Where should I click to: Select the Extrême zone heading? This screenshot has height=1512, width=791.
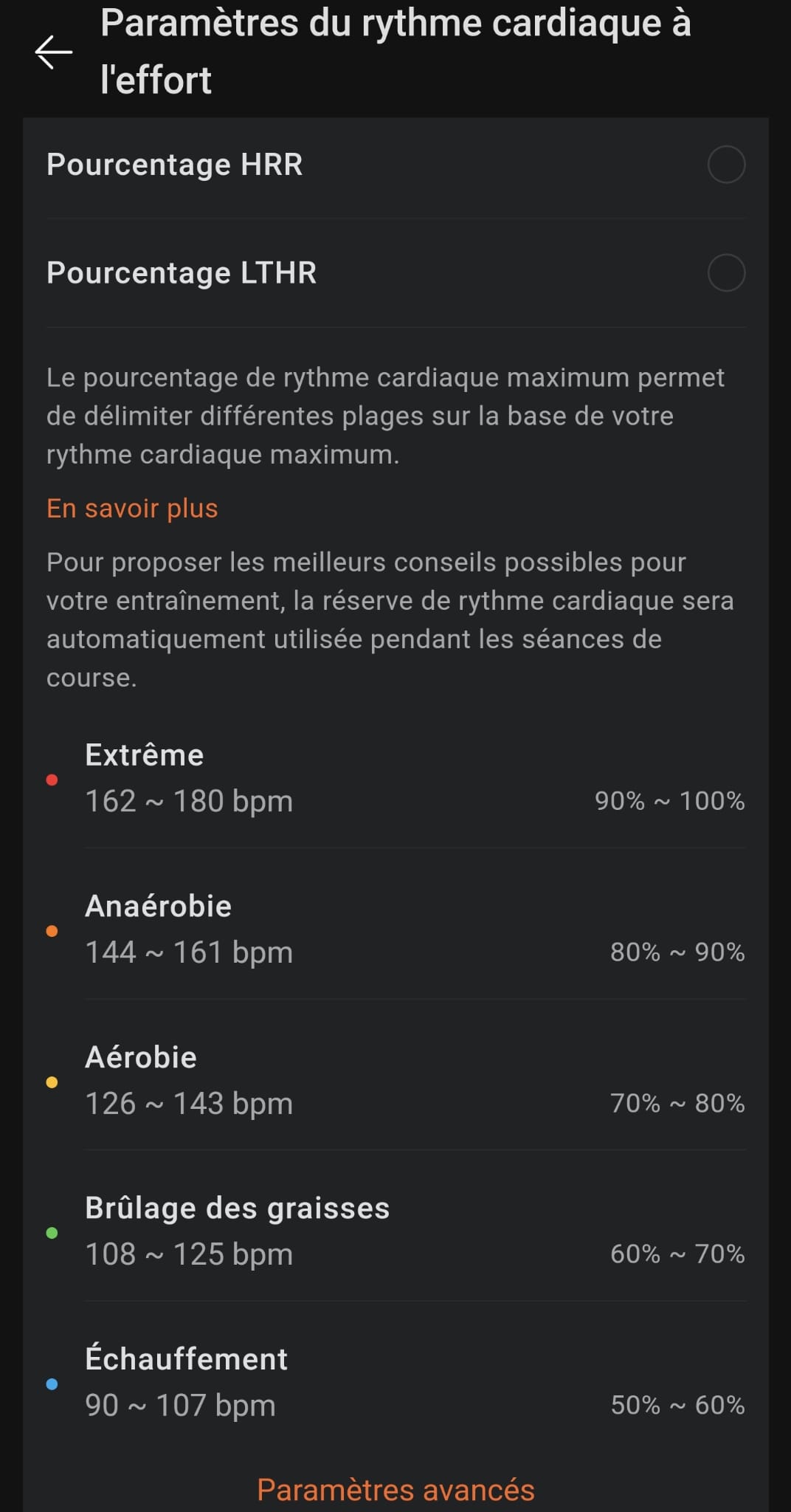coord(145,755)
